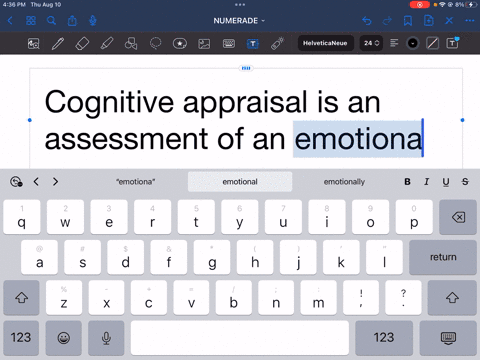This screenshot has height=360, width=480.
Task: Open the keyboard clipboard/format icon
Action: coord(16,182)
